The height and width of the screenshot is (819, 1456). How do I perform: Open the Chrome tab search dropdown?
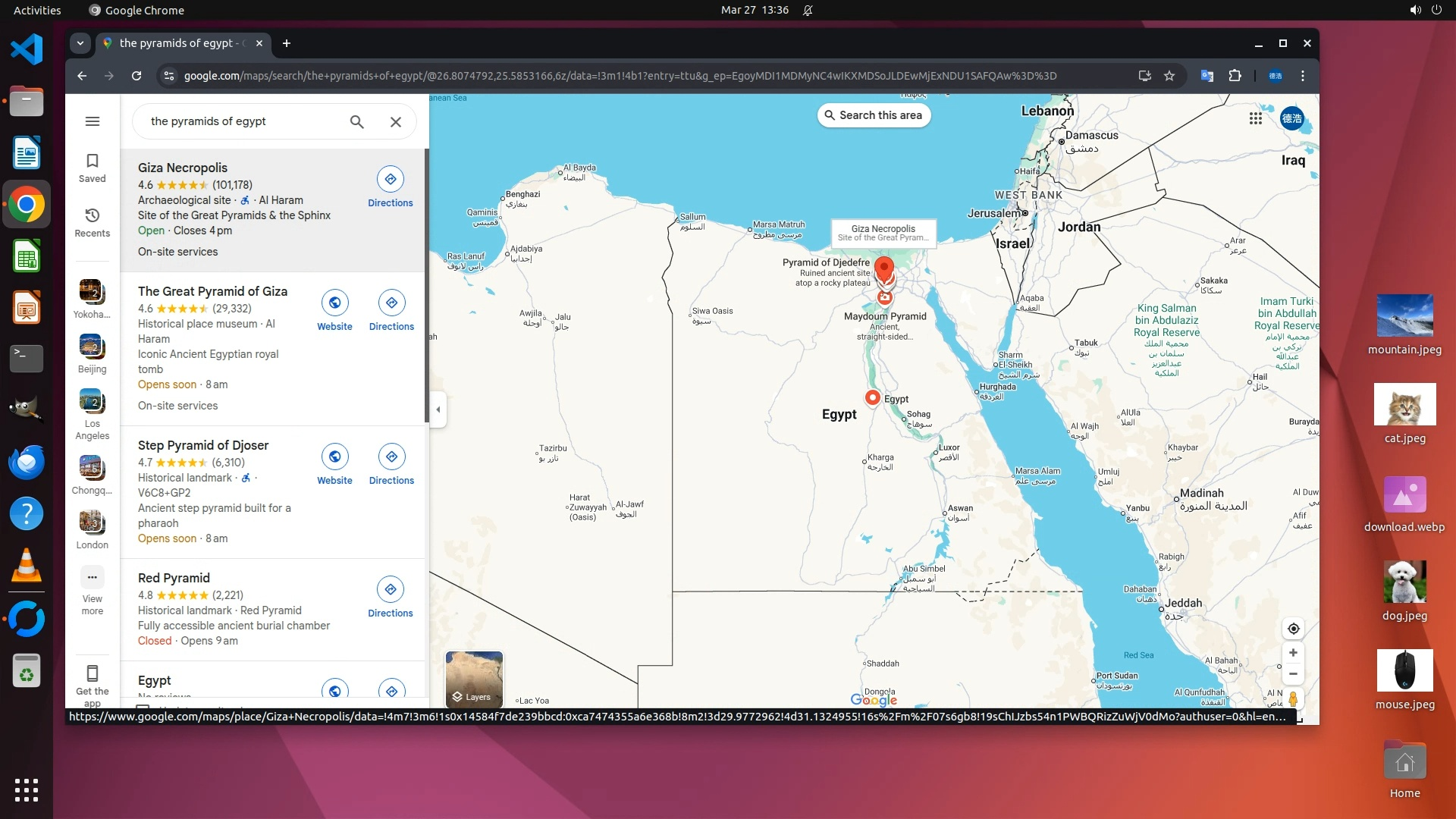(x=80, y=43)
